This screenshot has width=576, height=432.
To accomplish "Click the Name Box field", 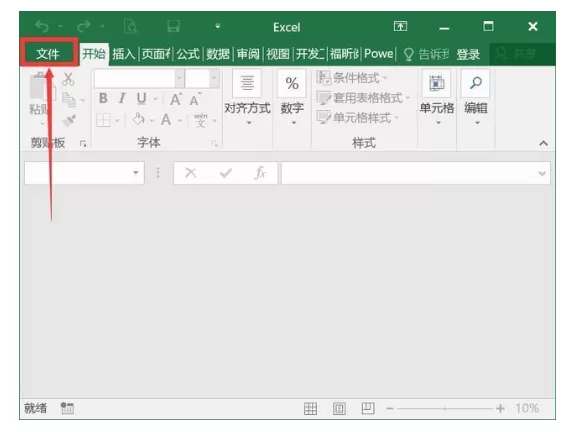I will pos(84,173).
